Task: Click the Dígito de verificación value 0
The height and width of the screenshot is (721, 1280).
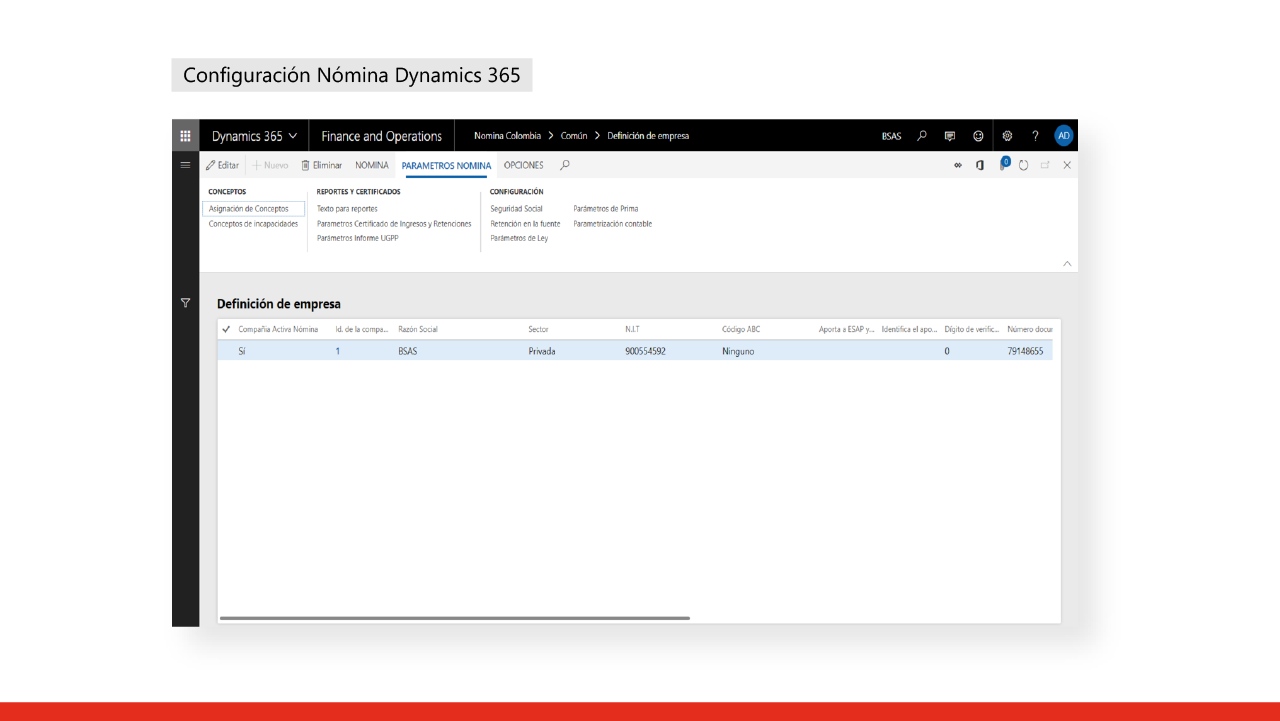Action: [947, 351]
